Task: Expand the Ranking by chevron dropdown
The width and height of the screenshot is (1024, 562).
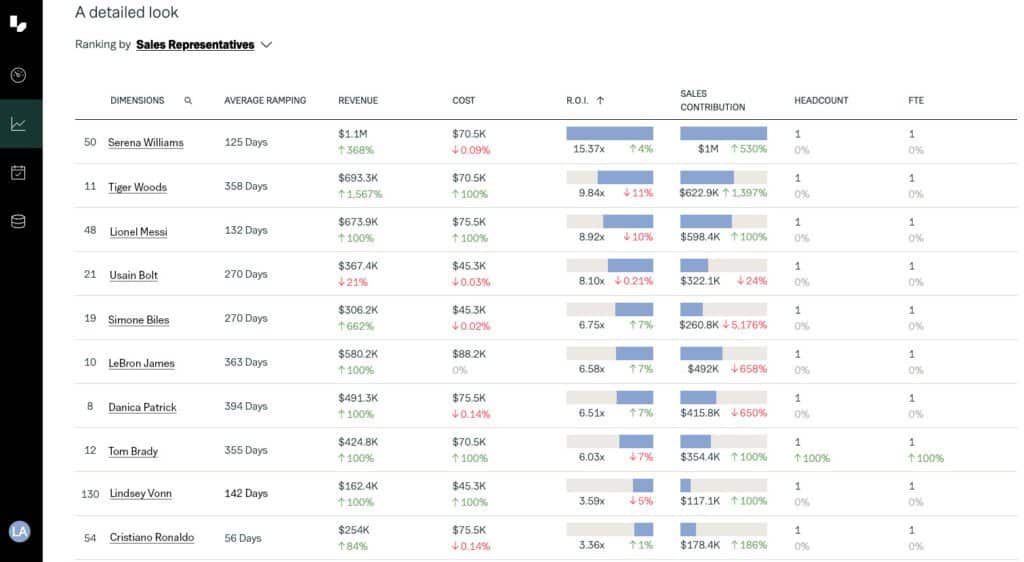Action: (266, 45)
